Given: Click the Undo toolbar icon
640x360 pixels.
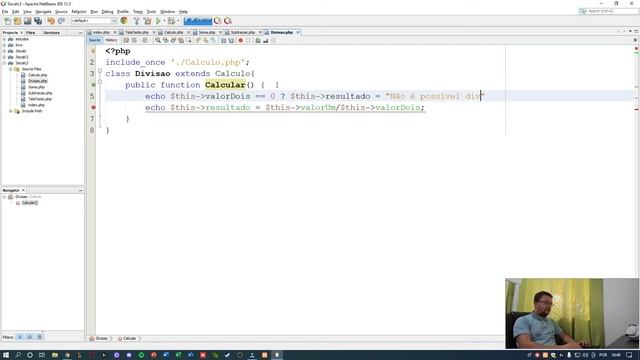Looking at the screenshot, I should [51, 21].
